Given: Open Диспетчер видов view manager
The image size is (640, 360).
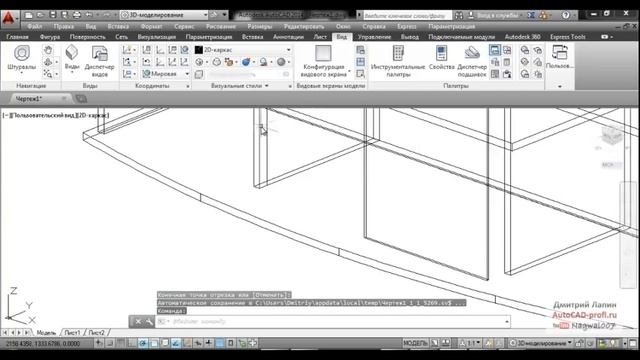Looking at the screenshot, I should [99, 61].
